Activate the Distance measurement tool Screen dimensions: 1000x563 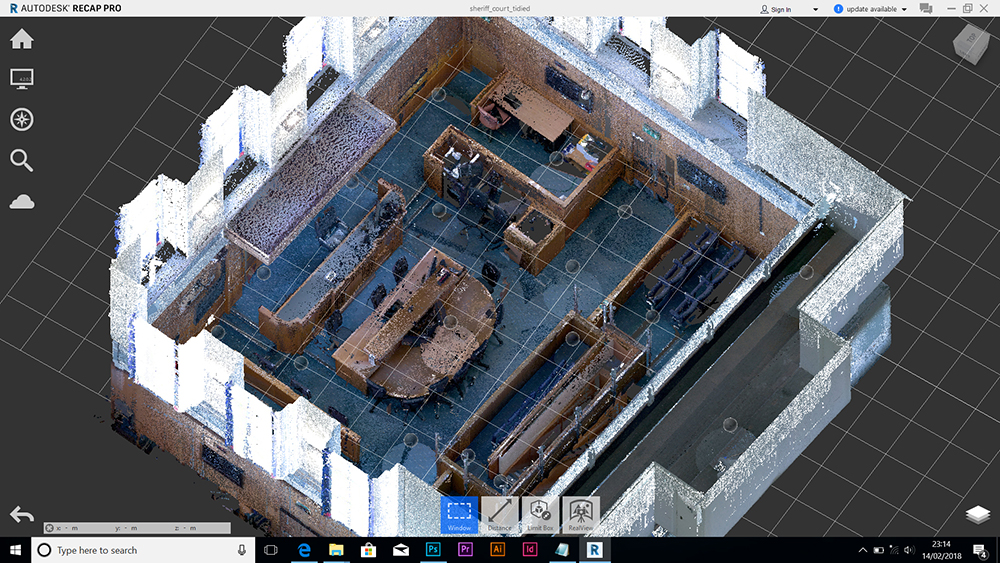(499, 514)
